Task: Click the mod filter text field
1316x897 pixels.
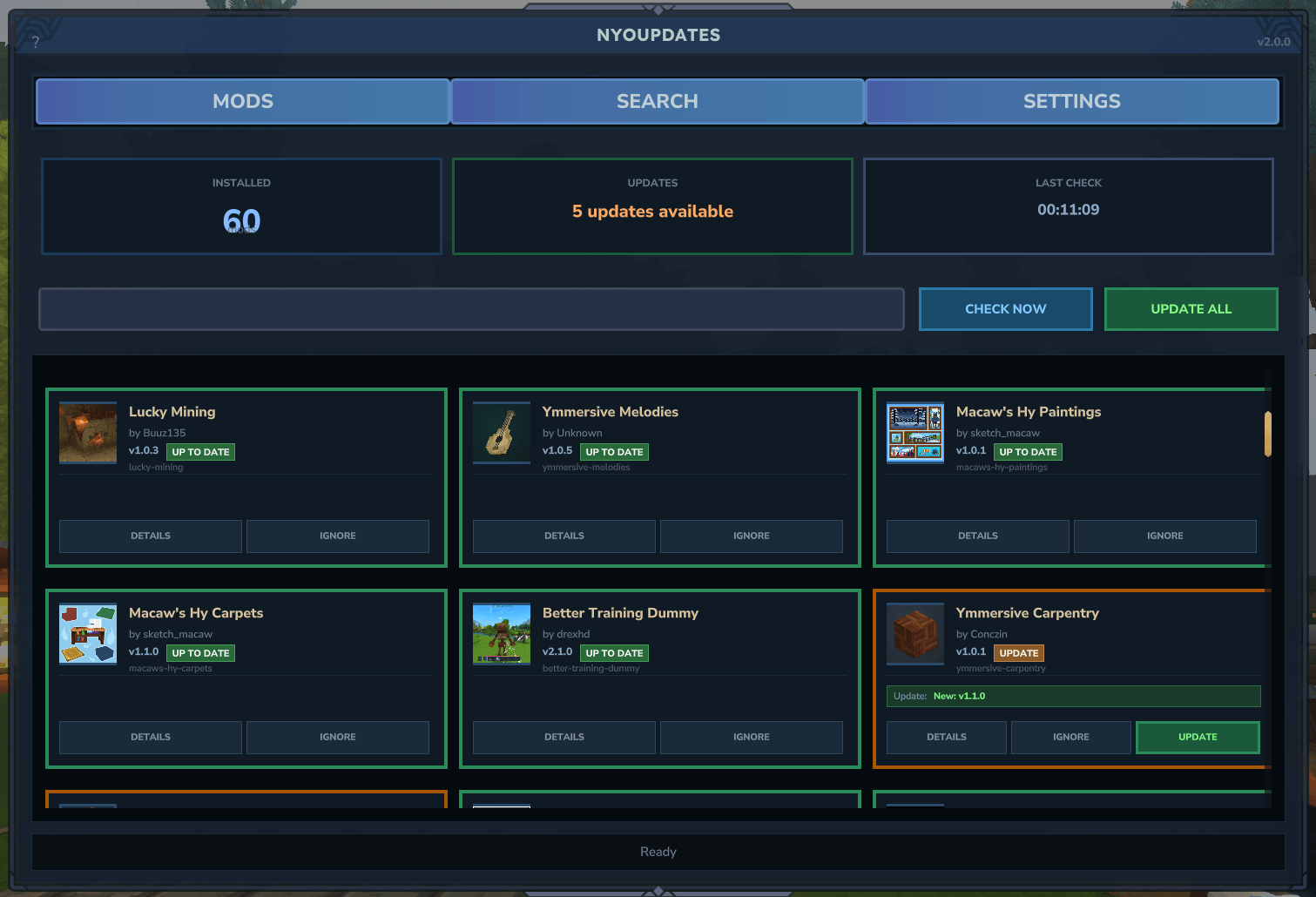Action: point(471,309)
